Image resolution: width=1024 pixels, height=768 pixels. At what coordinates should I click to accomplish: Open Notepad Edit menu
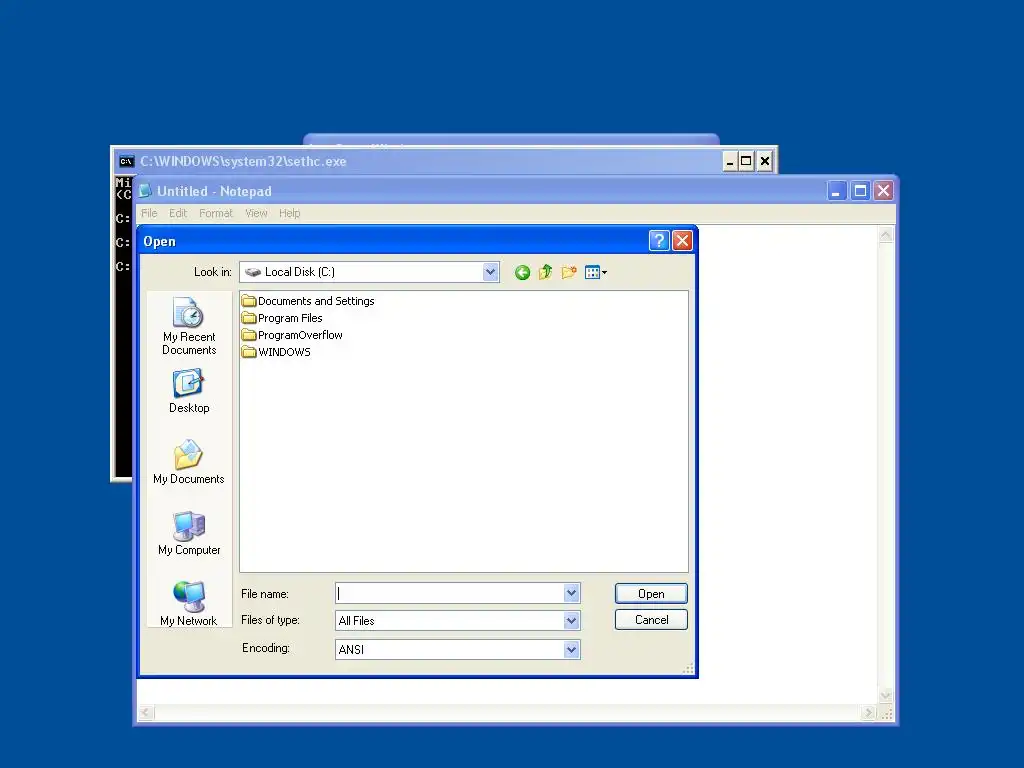178,213
